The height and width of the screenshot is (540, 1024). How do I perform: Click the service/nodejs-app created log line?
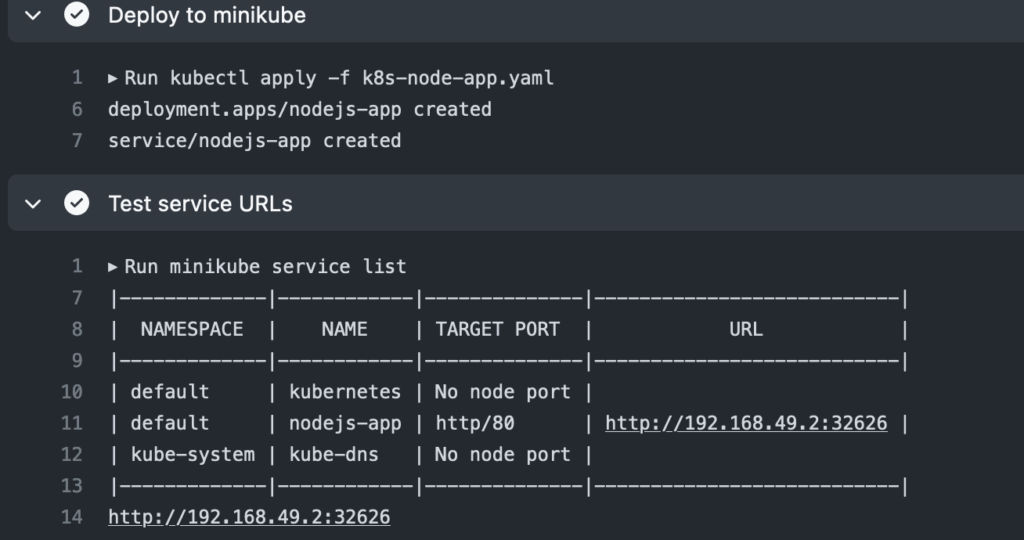[x=255, y=141]
